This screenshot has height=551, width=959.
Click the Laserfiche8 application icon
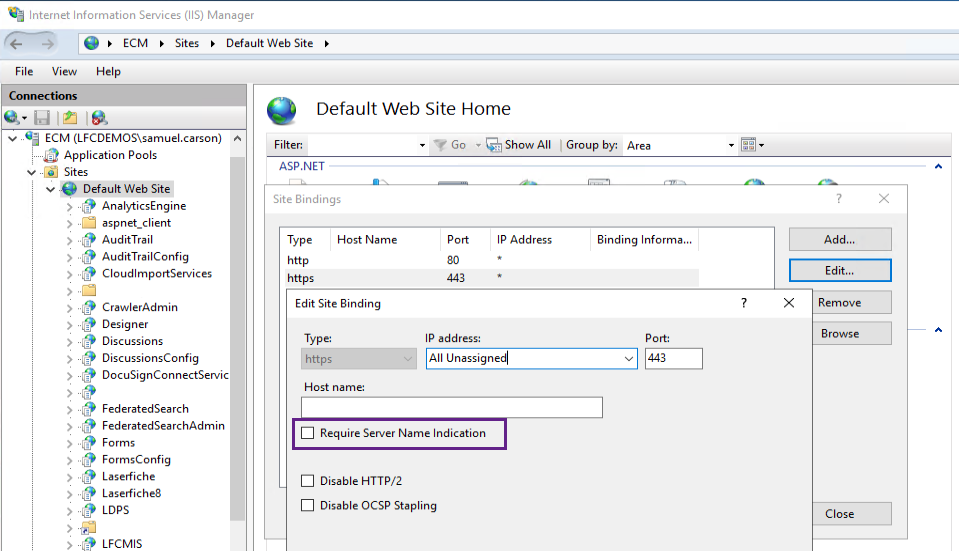[89, 493]
